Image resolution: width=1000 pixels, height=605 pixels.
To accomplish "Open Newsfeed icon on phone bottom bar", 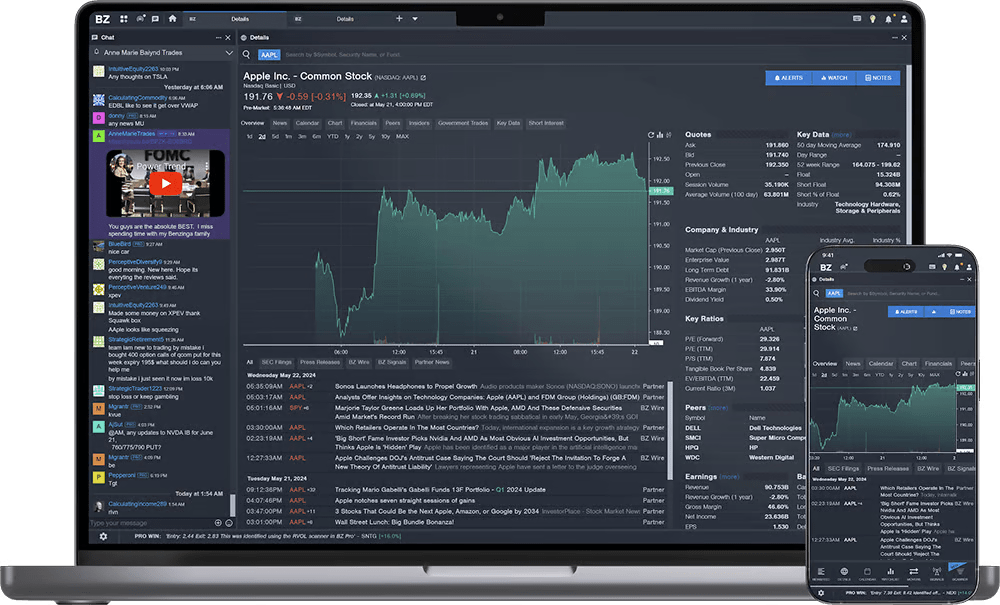I will [x=821, y=574].
